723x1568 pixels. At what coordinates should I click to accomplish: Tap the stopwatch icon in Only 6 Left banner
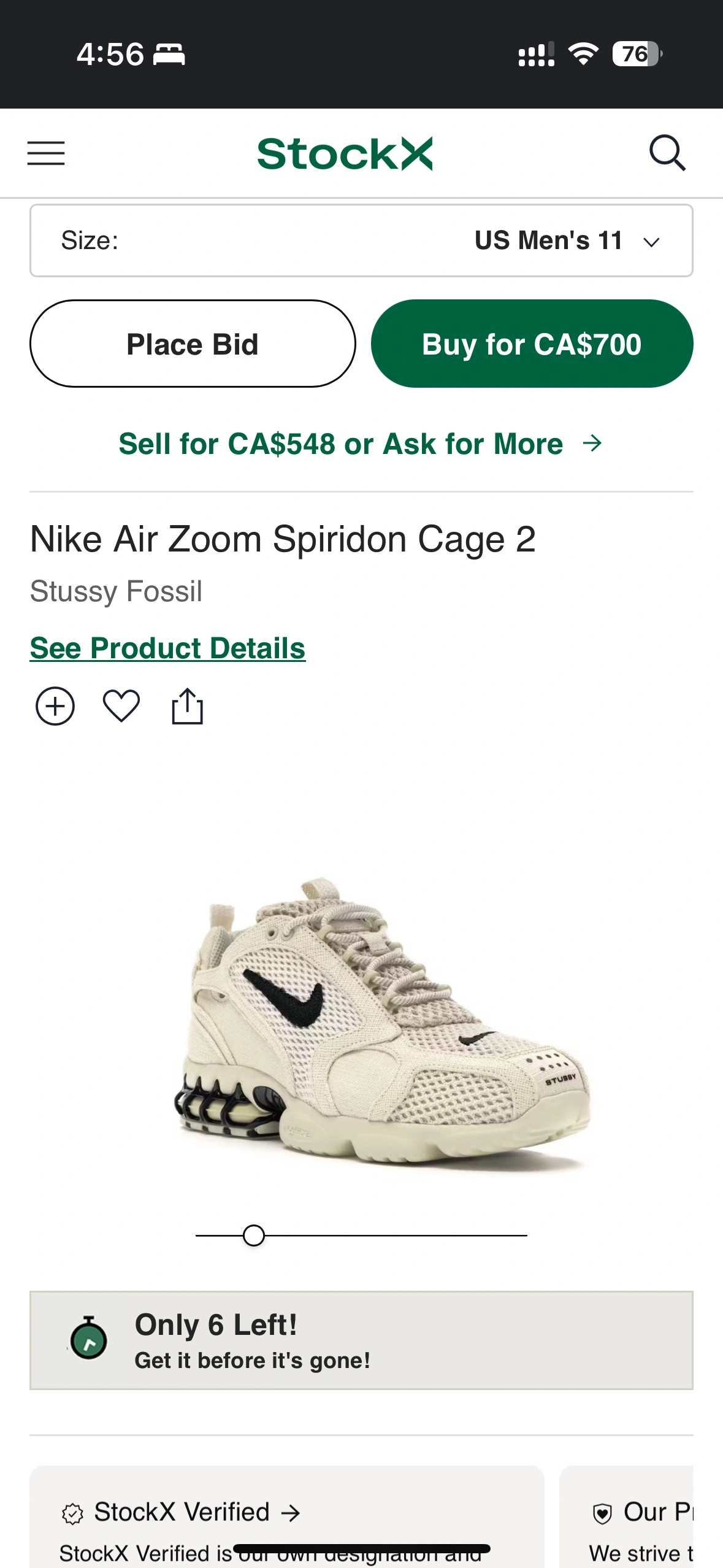click(88, 1338)
